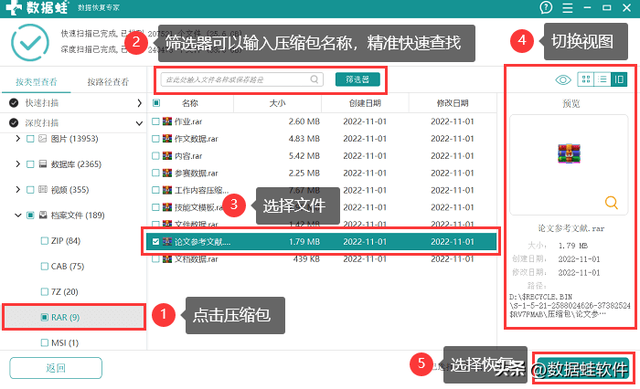Collapse the 深度扫描 section arrow

pos(139,123)
